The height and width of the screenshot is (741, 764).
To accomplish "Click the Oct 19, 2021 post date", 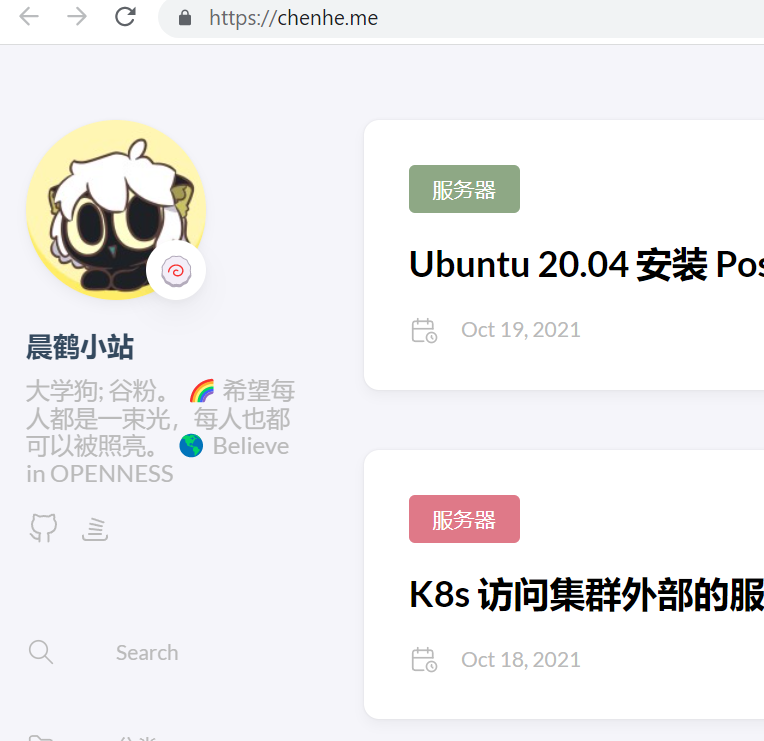I will pos(521,330).
